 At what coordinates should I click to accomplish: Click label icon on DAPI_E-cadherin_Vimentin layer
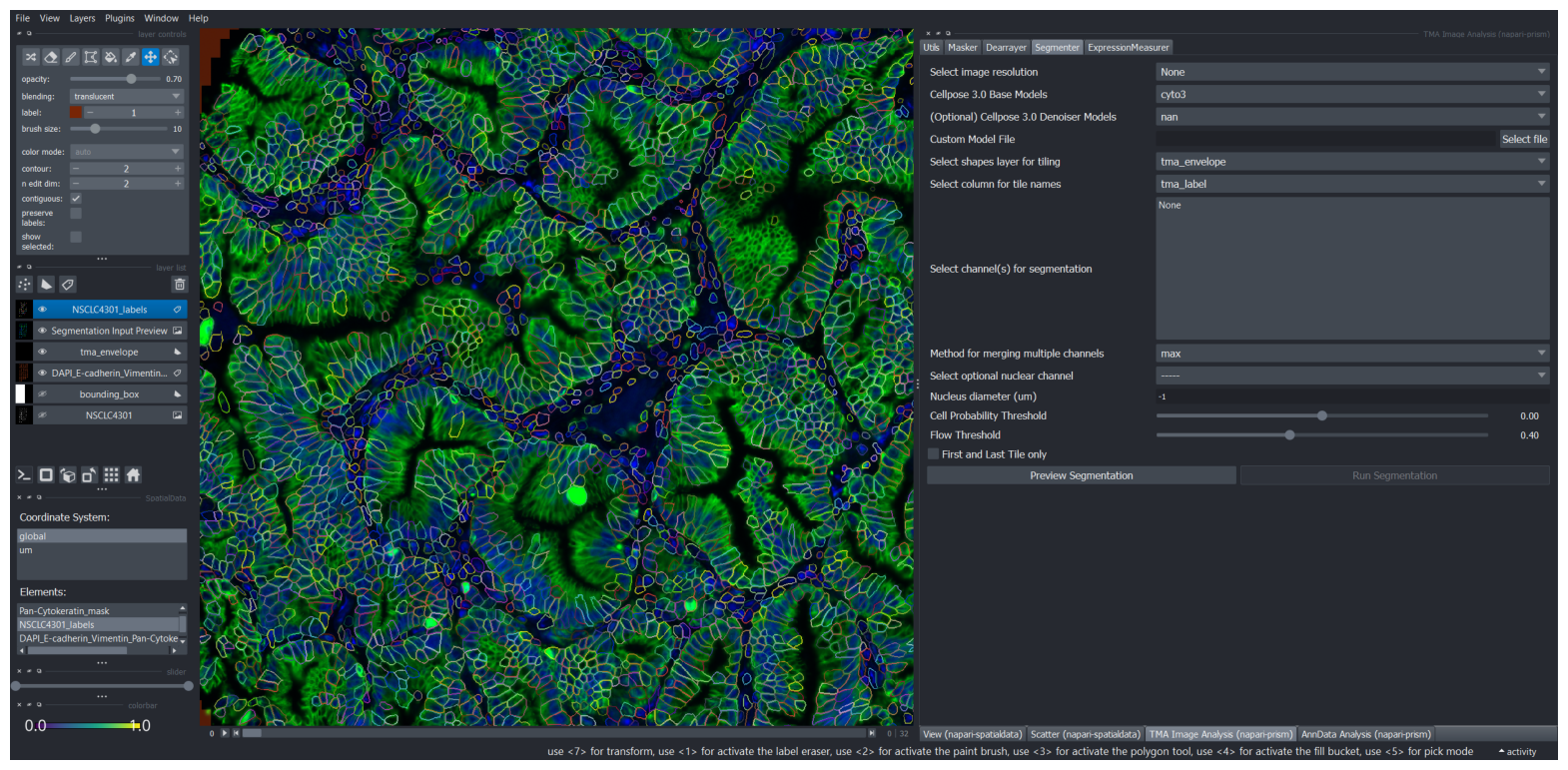(178, 373)
